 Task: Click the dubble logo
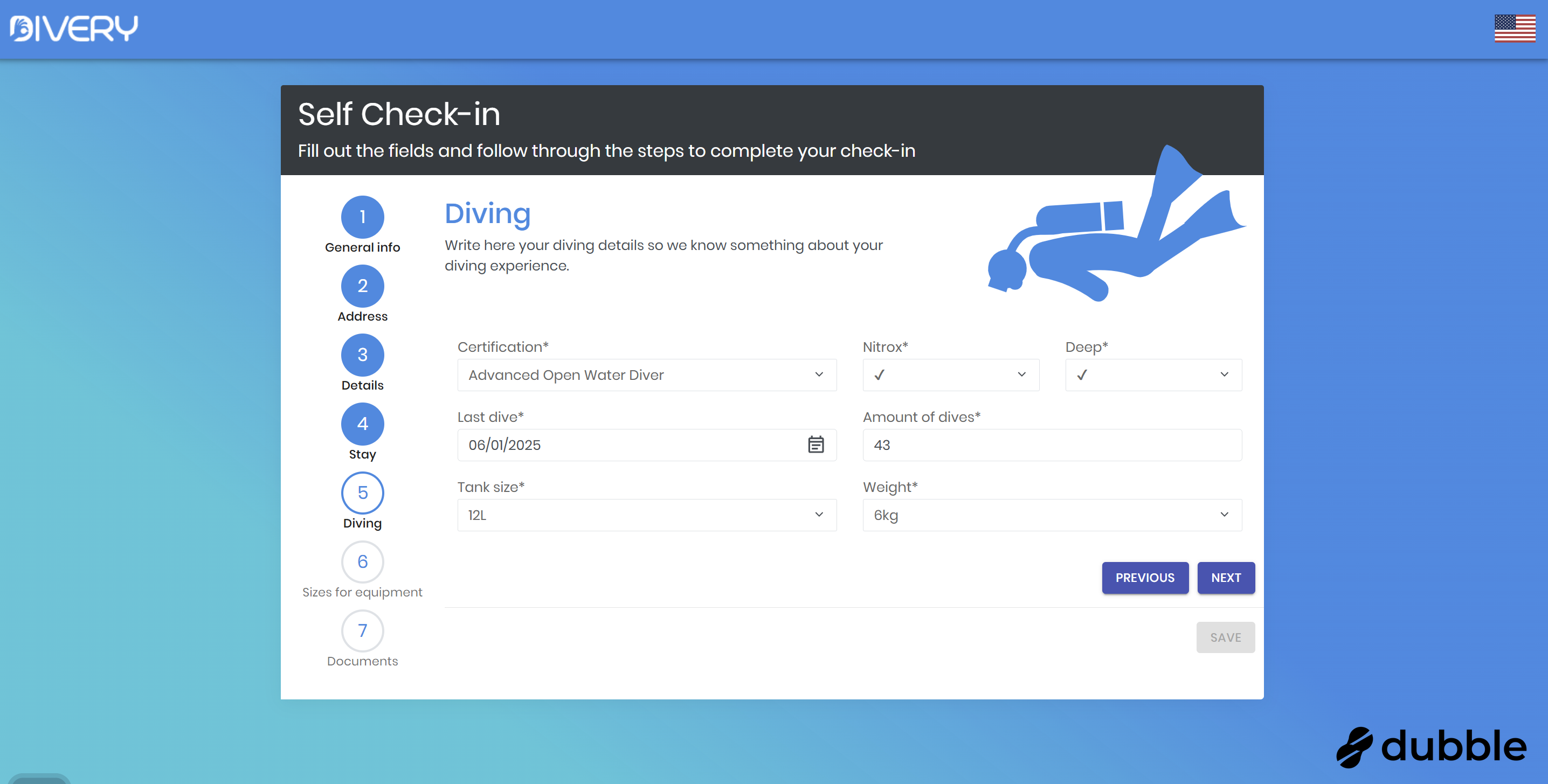click(x=1431, y=746)
